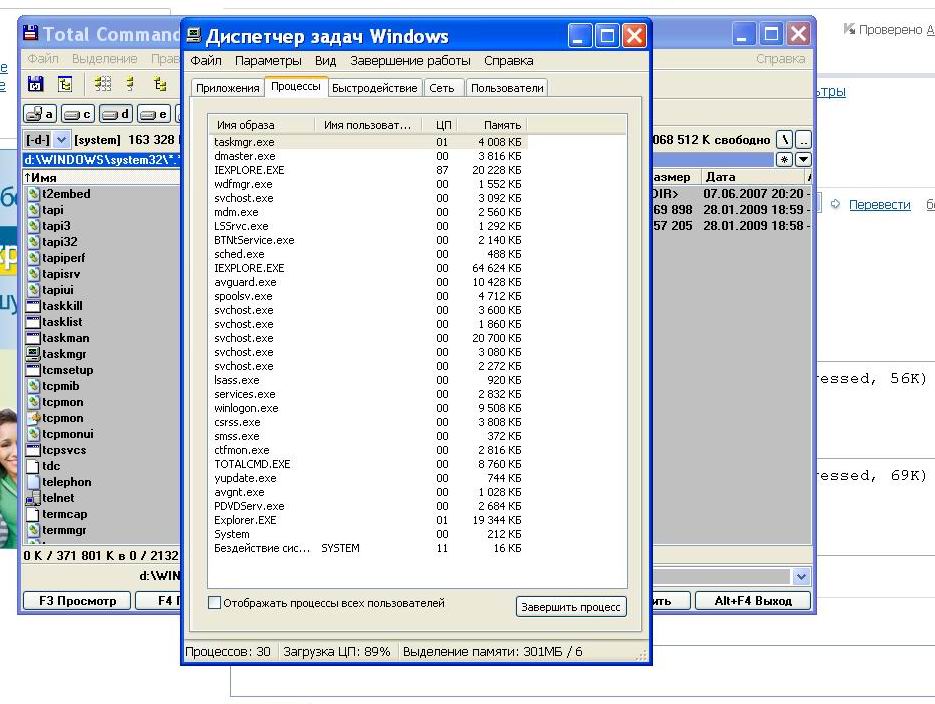Click path bar d:\WINDOWS\system32
The height and width of the screenshot is (704, 935).
(101, 160)
